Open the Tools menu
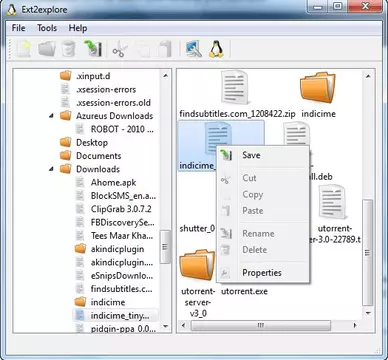Viewport: 388px width, 360px height. (47, 28)
